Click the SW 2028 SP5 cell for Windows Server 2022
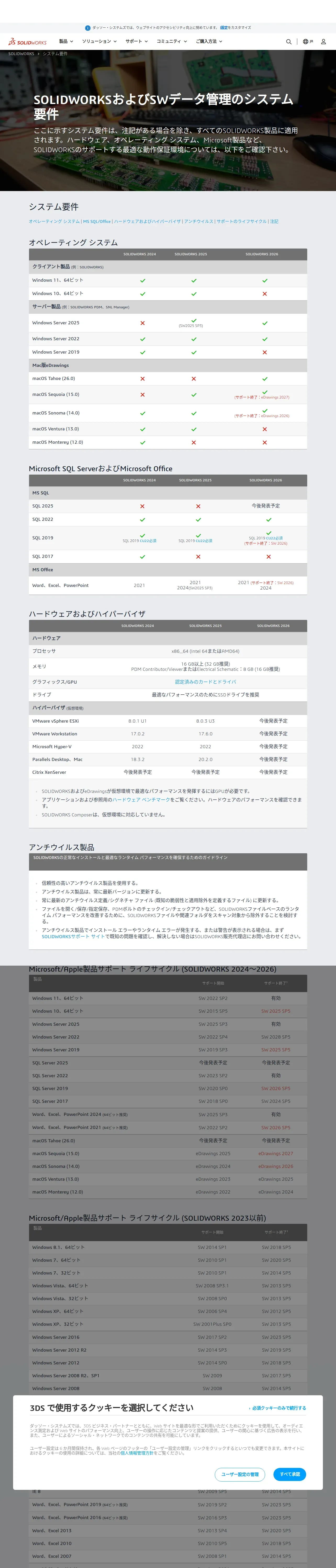 276,1037
